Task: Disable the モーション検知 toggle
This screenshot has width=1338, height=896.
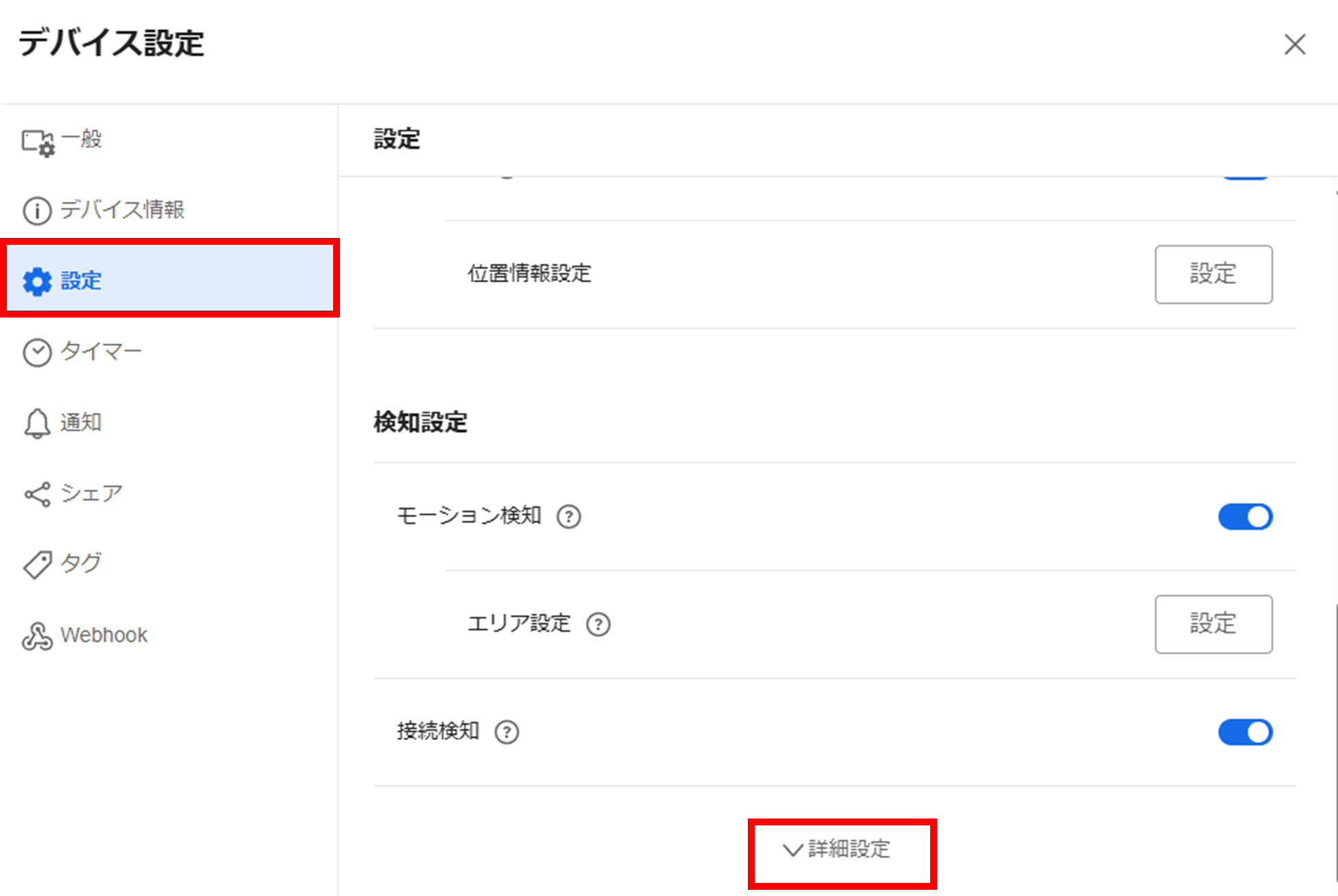Action: (1245, 517)
